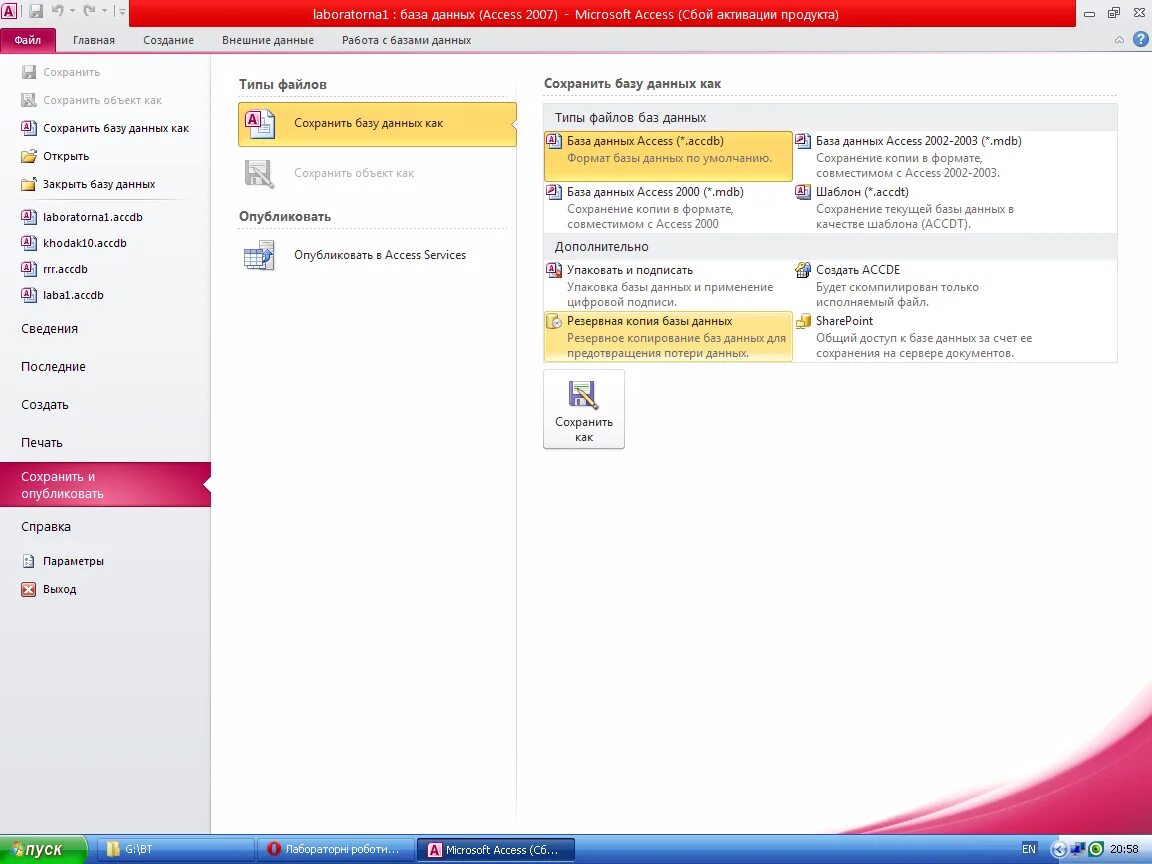The image size is (1152, 864).
Task: Open Параметры settings
Action: pyautogui.click(x=71, y=561)
